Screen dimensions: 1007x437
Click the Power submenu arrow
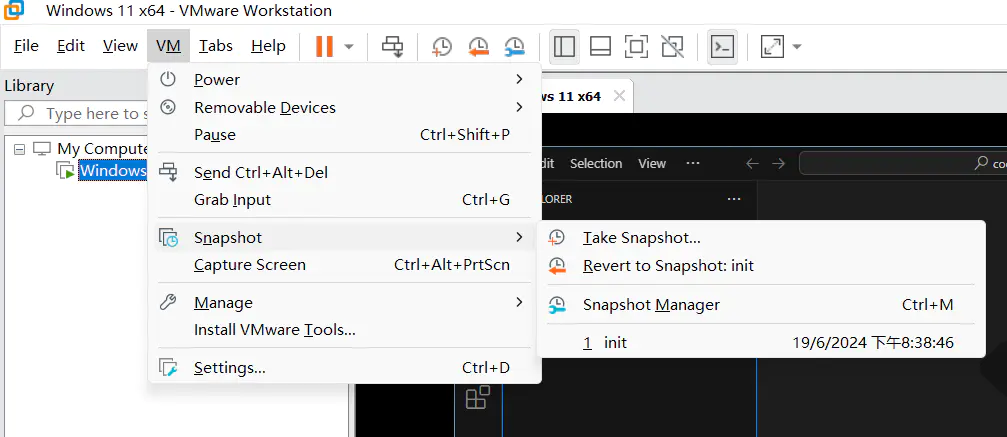click(x=520, y=79)
